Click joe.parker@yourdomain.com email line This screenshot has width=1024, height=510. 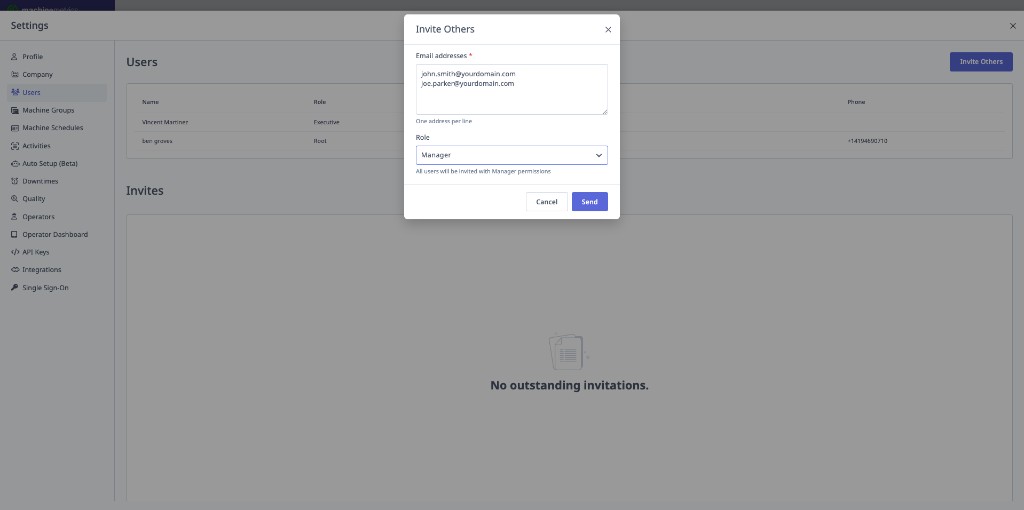[468, 84]
